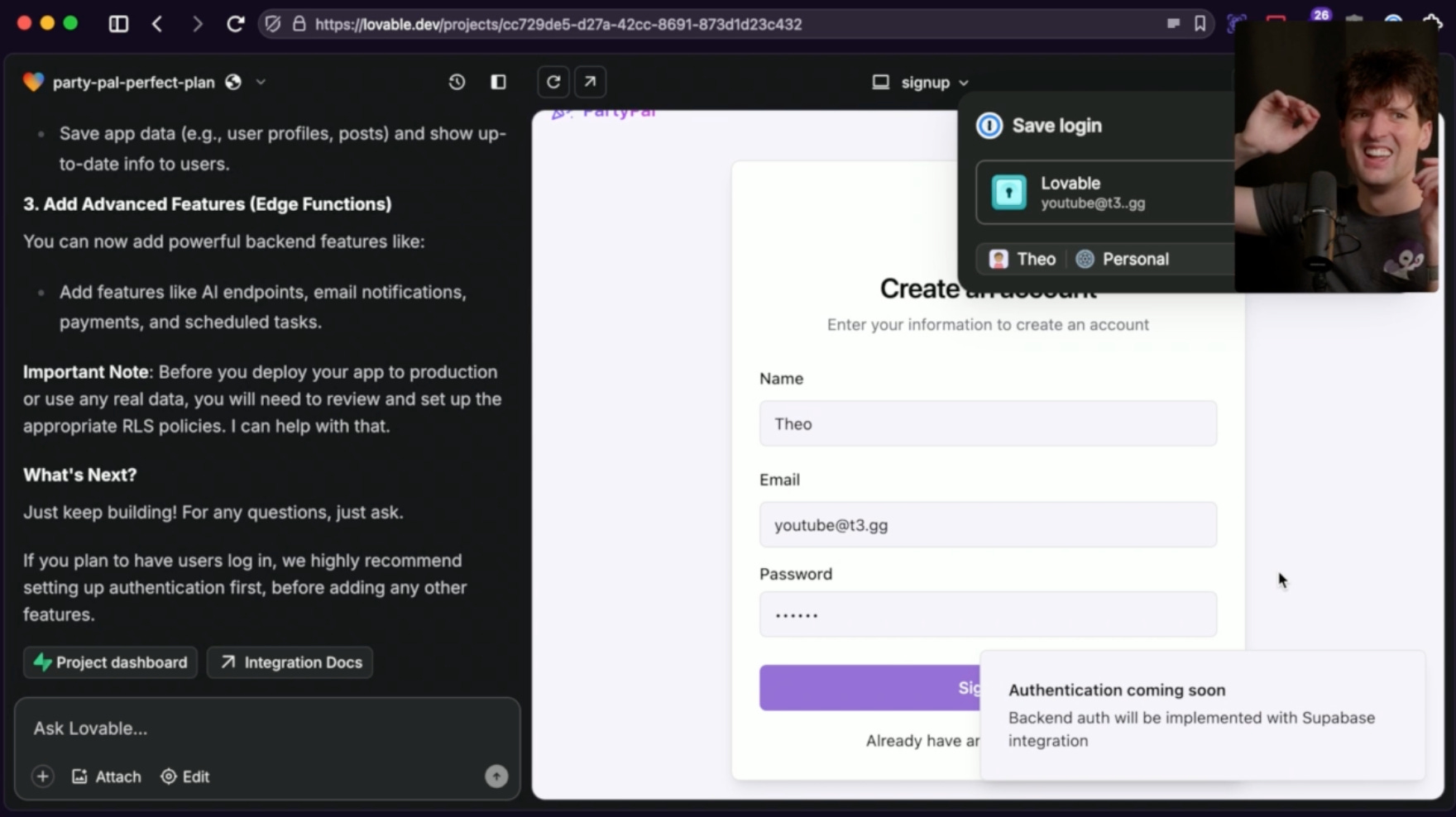
Task: Click '3. Add Advanced Features (Edge Functions)' heading
Action: tap(208, 204)
